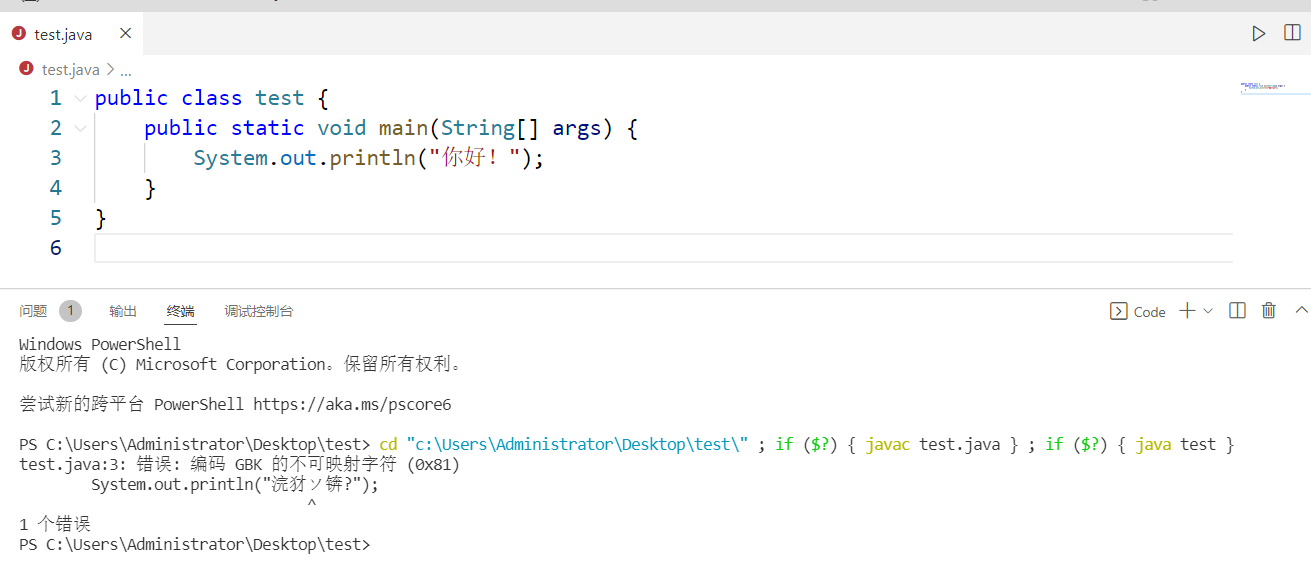The image size is (1311, 571).
Task: Click the breadcrumb ellipsis after test.java
Action: click(x=125, y=70)
